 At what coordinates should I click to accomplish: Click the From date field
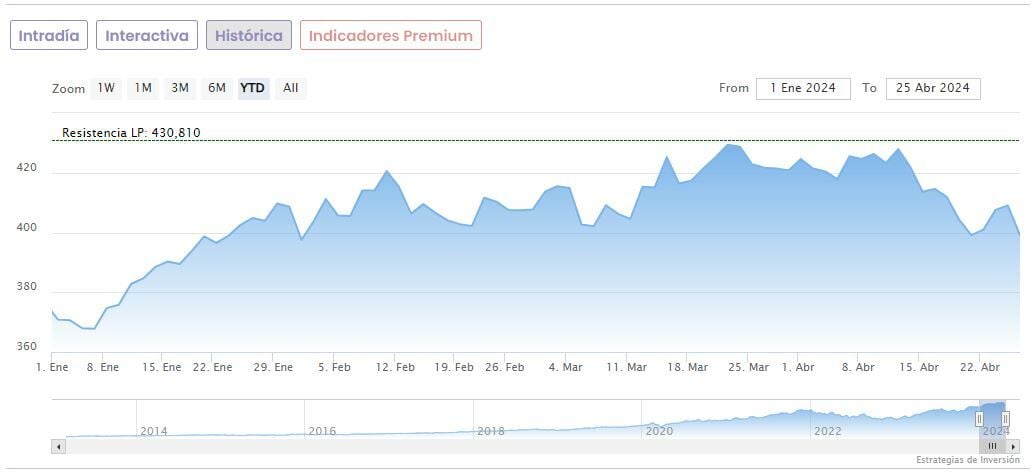click(803, 88)
